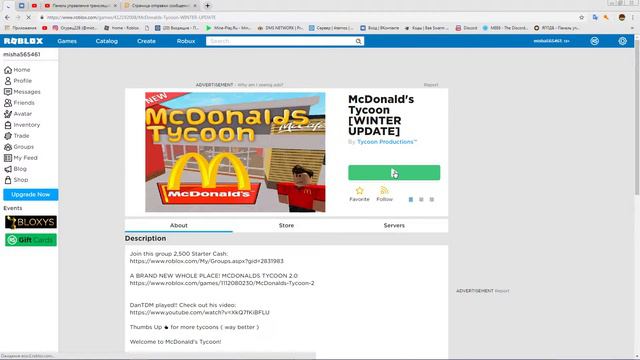Viewport: 640px width, 360px height.
Task: Open Shop in the sidebar
Action: click(x=16, y=180)
